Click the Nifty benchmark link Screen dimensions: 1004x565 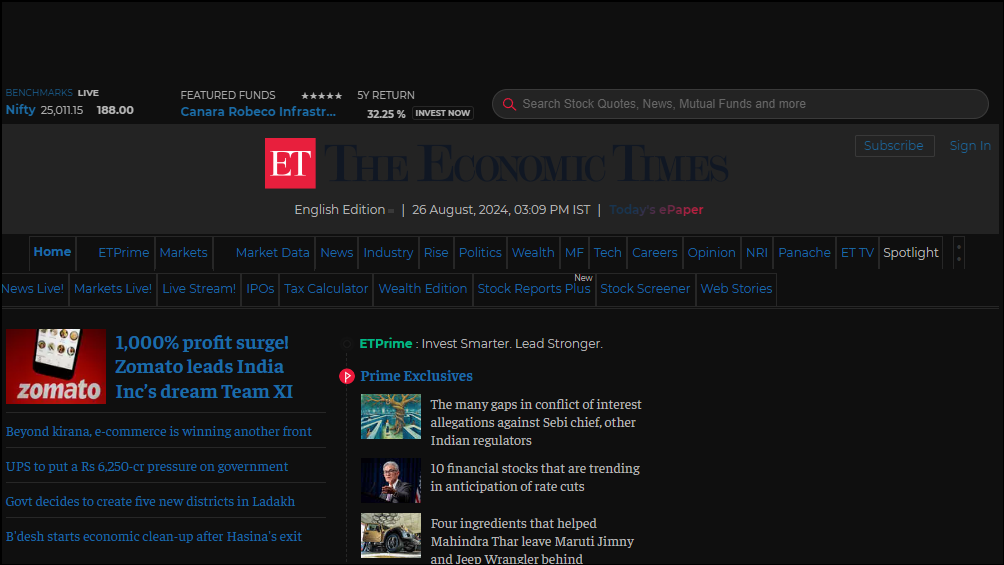[x=20, y=110]
